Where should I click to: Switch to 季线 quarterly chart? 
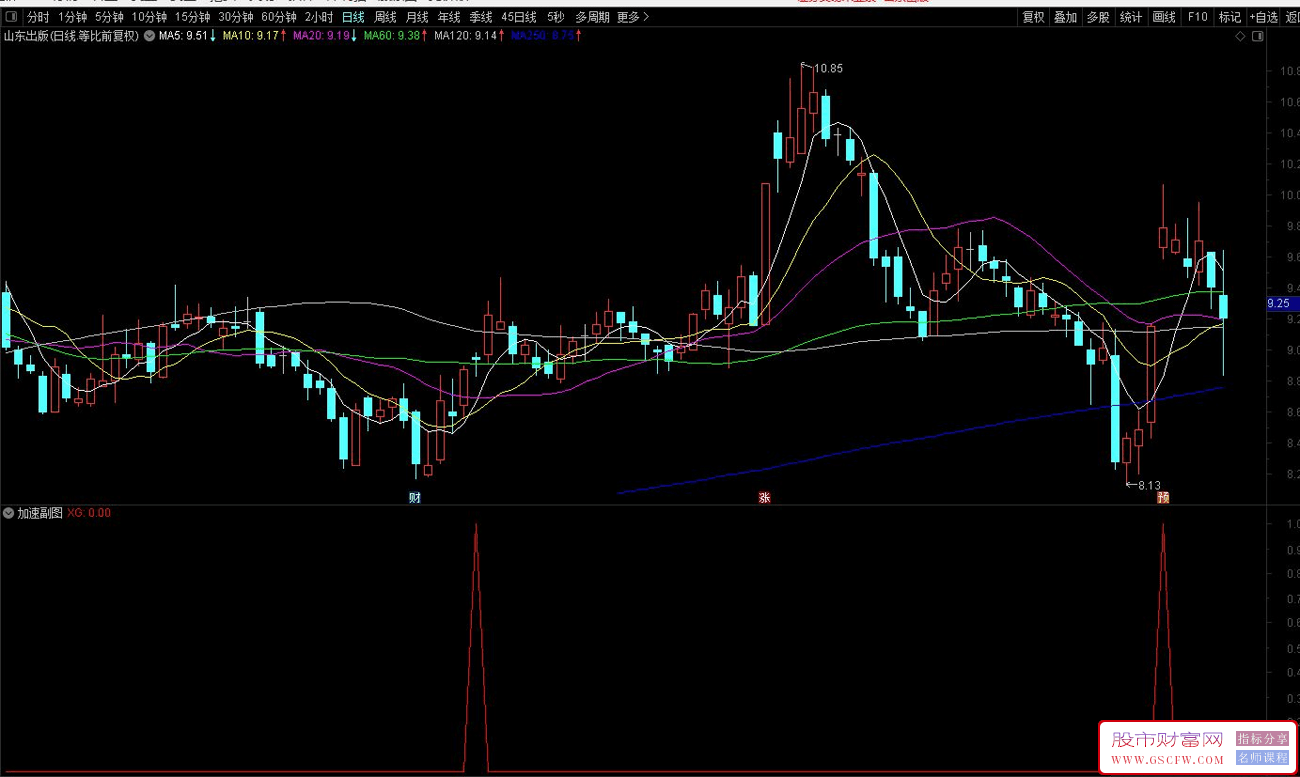click(481, 17)
